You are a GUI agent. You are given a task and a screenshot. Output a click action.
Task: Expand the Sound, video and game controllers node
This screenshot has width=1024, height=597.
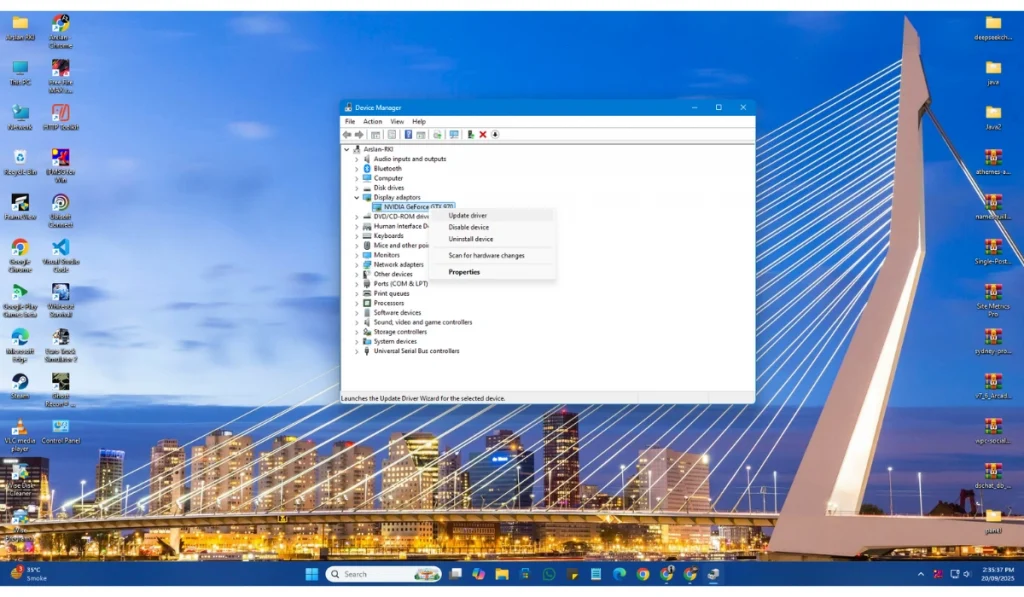357,322
